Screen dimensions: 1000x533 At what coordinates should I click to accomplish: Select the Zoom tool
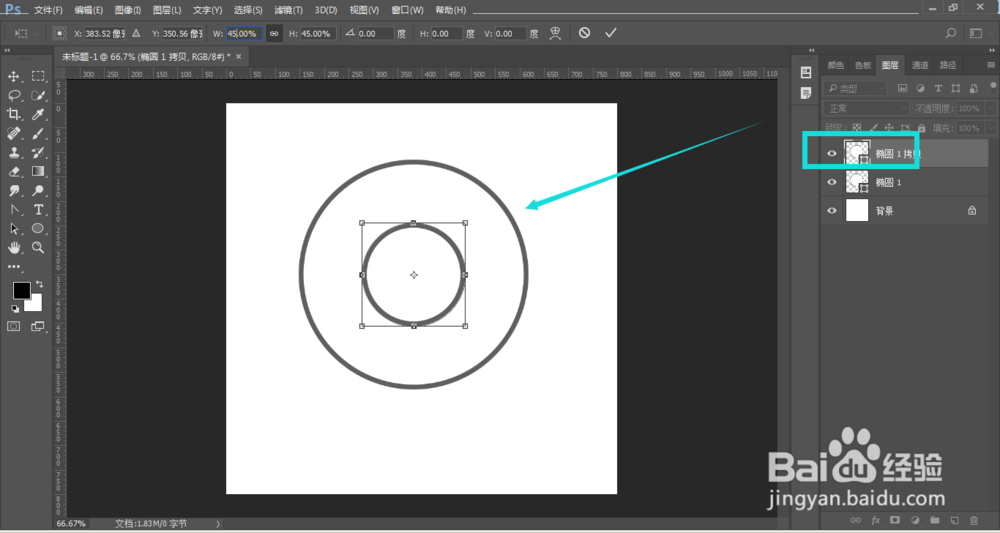(x=38, y=247)
